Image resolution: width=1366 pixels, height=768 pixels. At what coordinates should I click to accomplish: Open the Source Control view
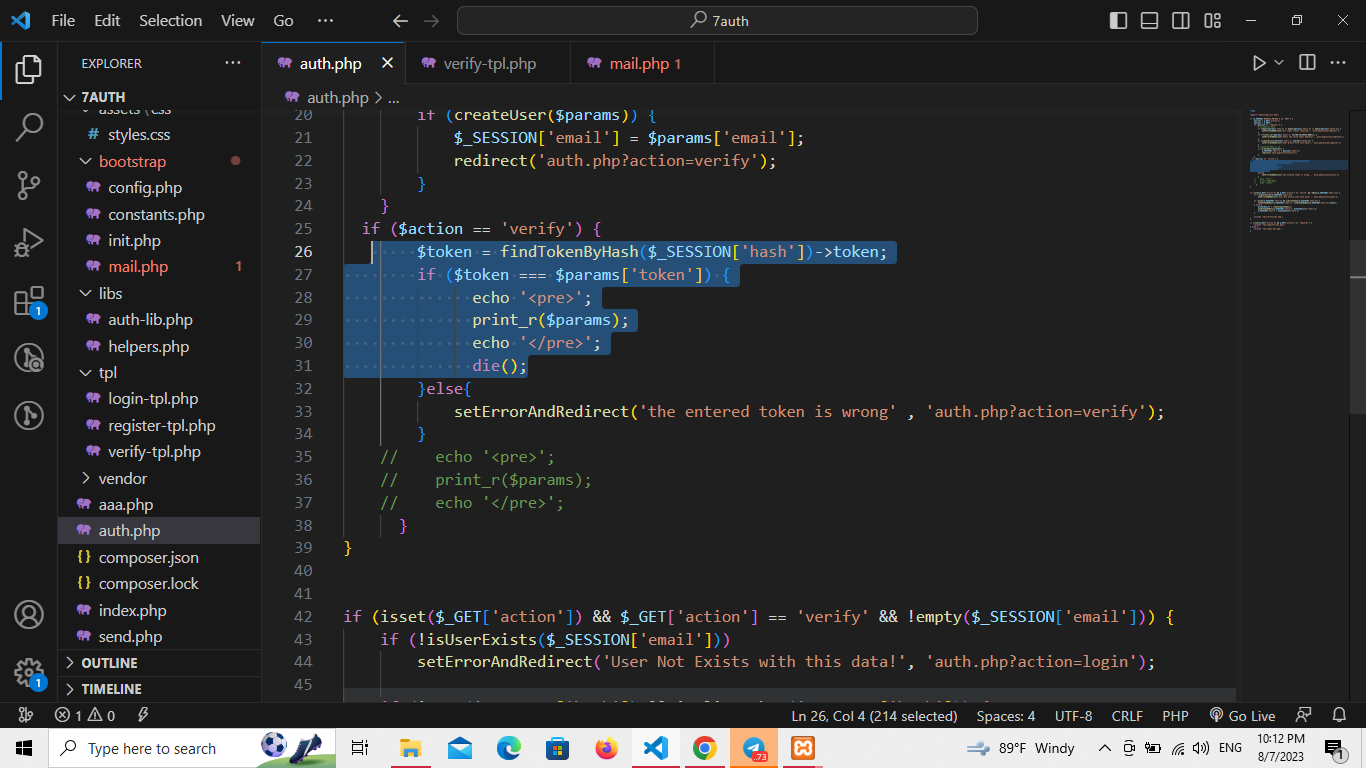[29, 185]
